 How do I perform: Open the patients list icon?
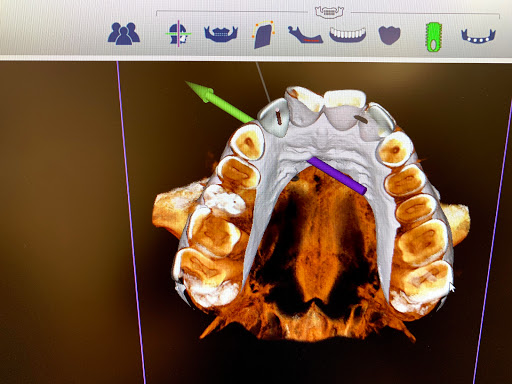124,33
